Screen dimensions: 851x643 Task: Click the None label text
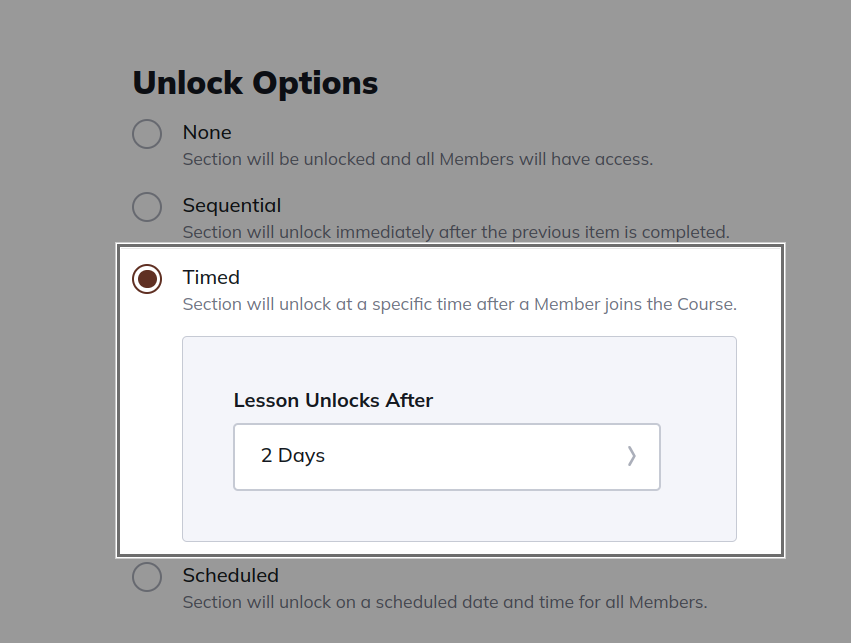click(x=207, y=132)
